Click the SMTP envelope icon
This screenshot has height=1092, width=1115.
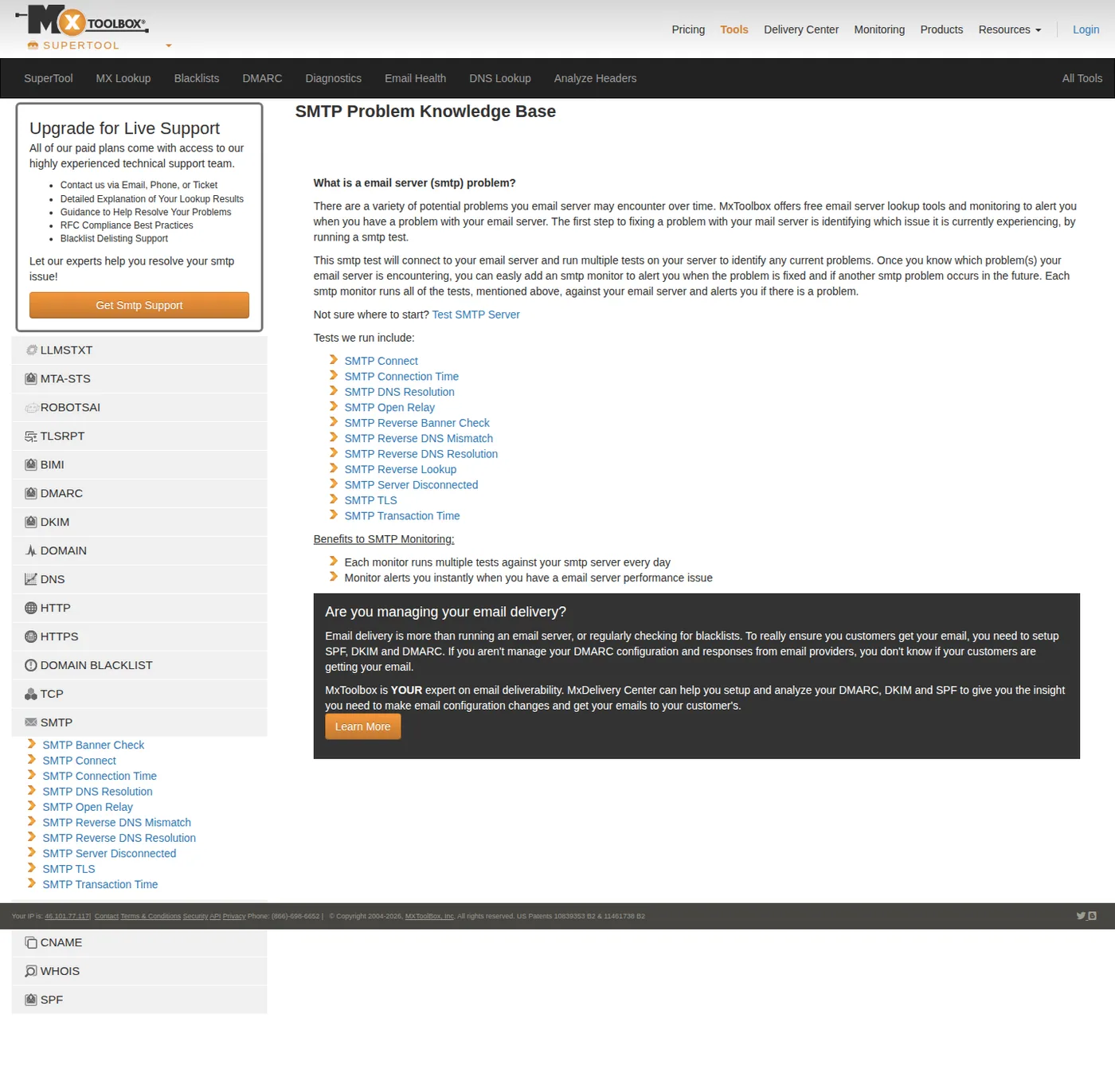point(31,723)
